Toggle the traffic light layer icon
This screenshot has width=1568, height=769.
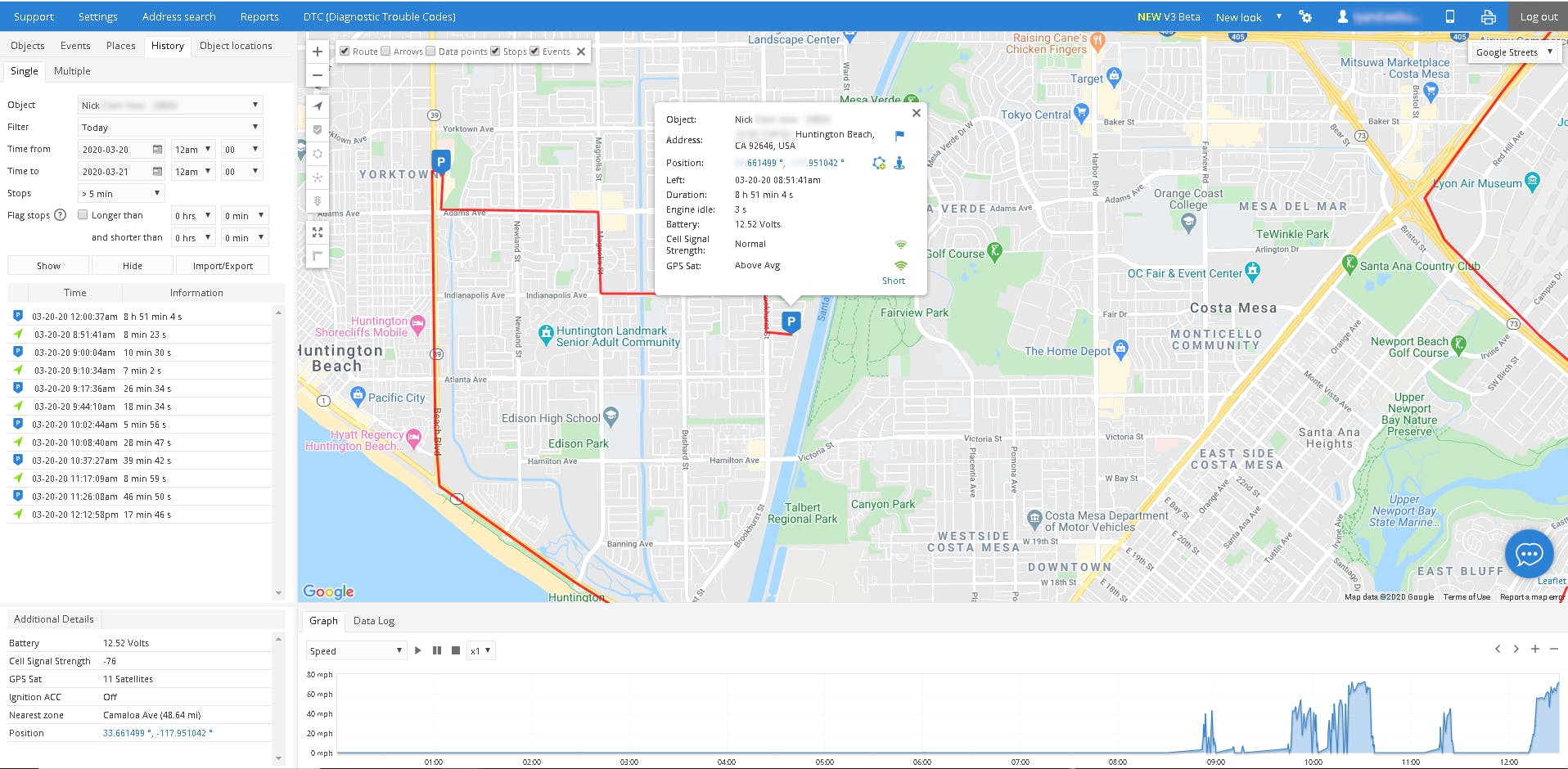pos(318,201)
